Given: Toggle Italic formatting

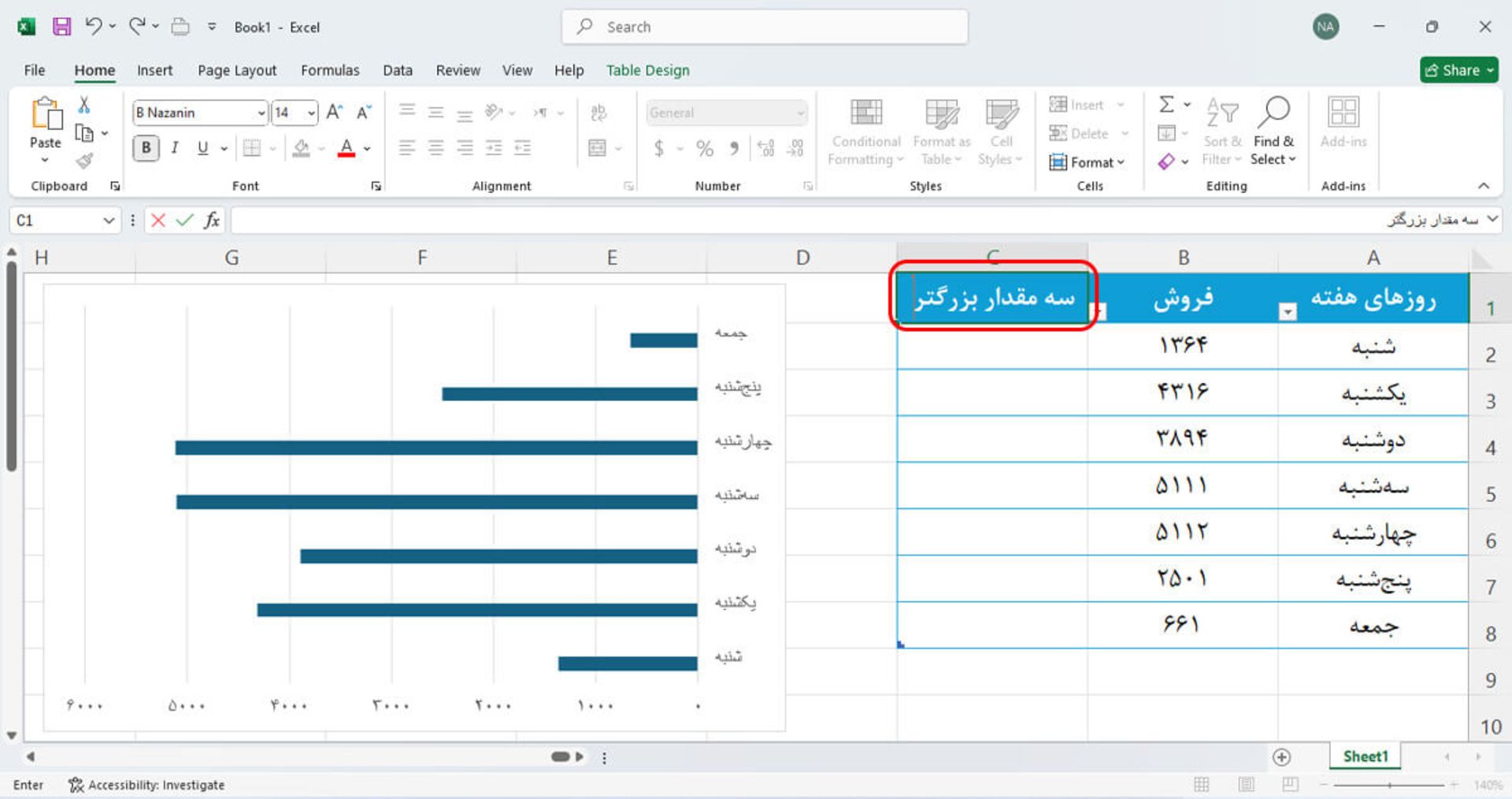Looking at the screenshot, I should click(x=174, y=147).
